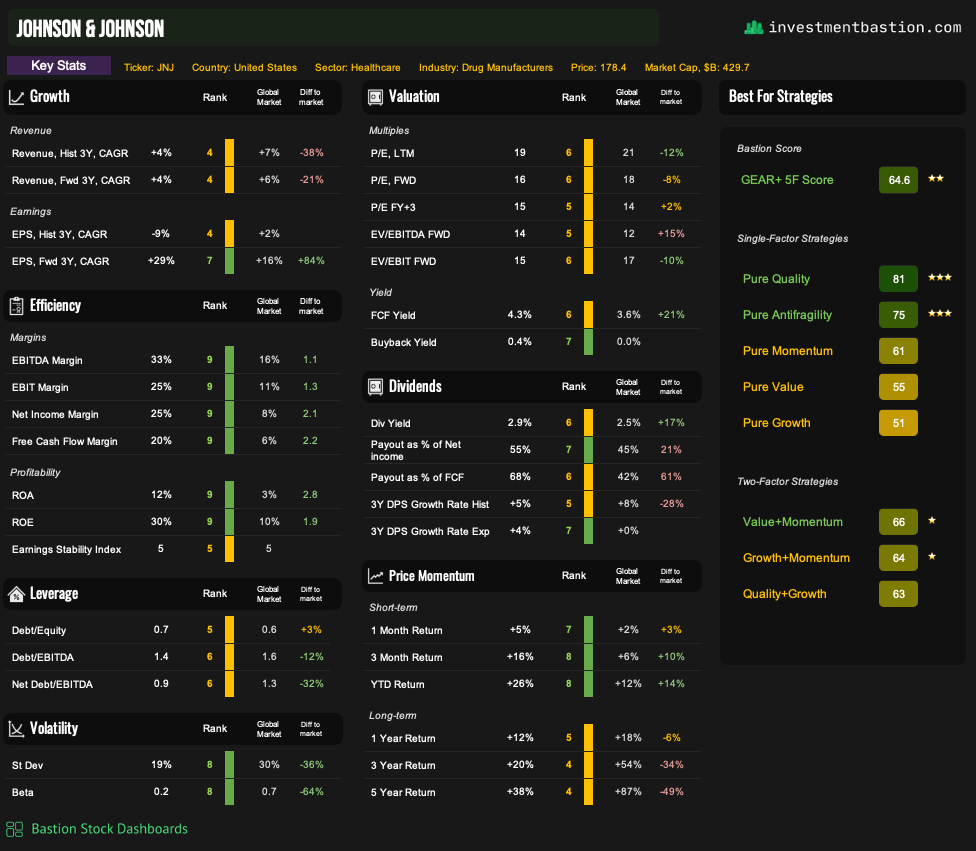Click the 66 Value+Momentum badge
Screen dimensions: 976x851
(x=898, y=522)
